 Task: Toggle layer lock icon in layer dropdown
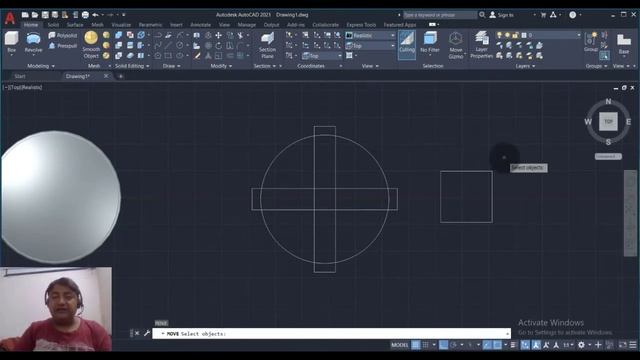point(516,36)
